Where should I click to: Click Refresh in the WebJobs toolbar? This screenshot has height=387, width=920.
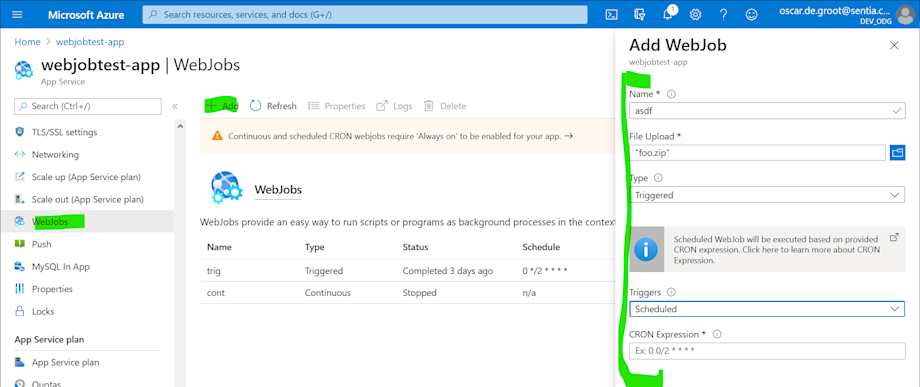point(273,106)
